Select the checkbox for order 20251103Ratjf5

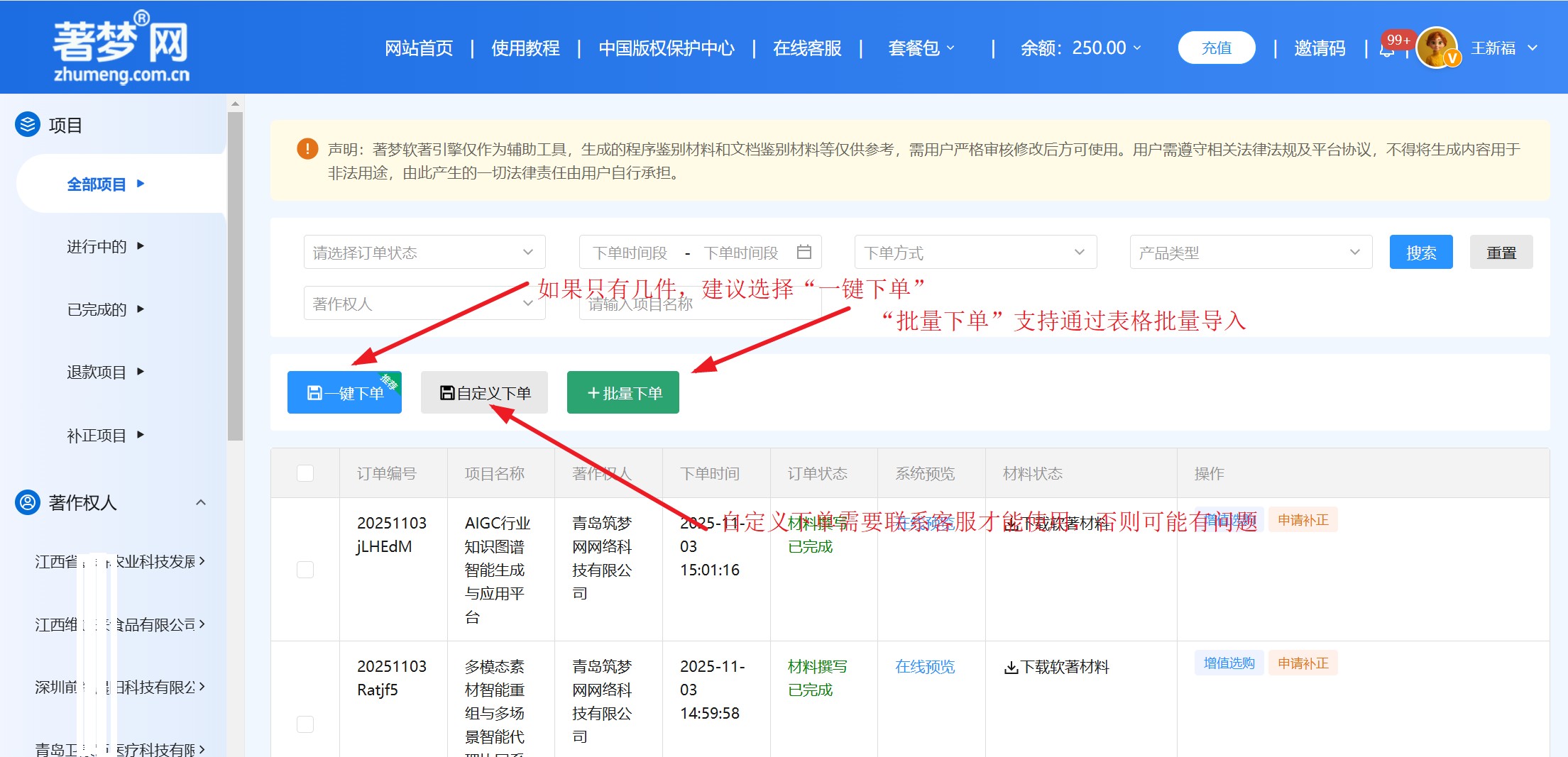click(305, 724)
